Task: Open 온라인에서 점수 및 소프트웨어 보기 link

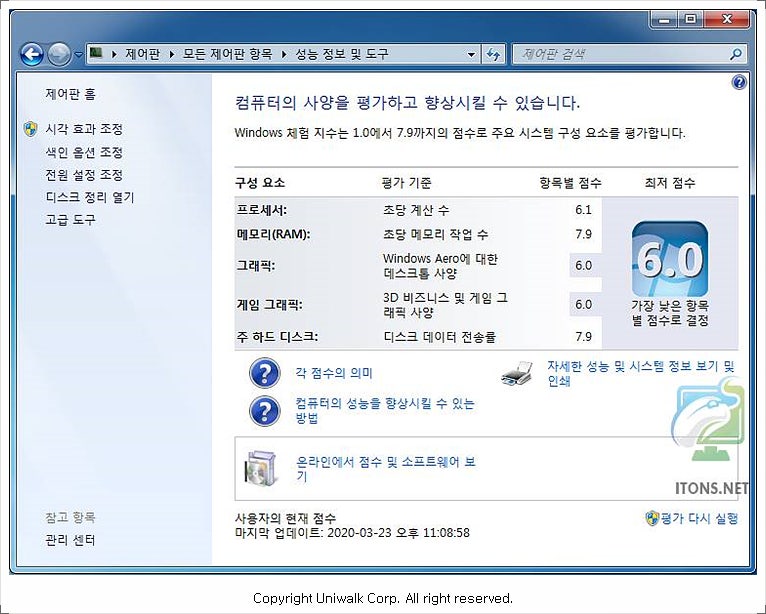Action: pyautogui.click(x=386, y=468)
